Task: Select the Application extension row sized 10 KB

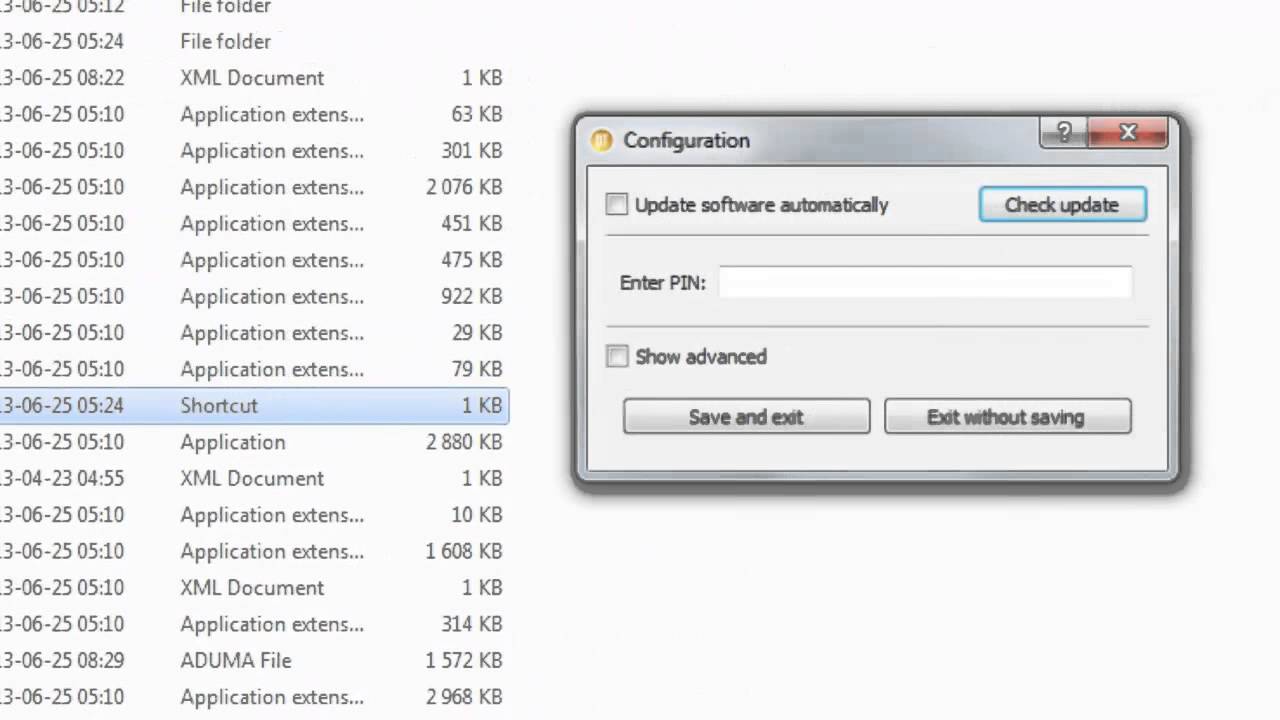Action: pyautogui.click(x=254, y=515)
